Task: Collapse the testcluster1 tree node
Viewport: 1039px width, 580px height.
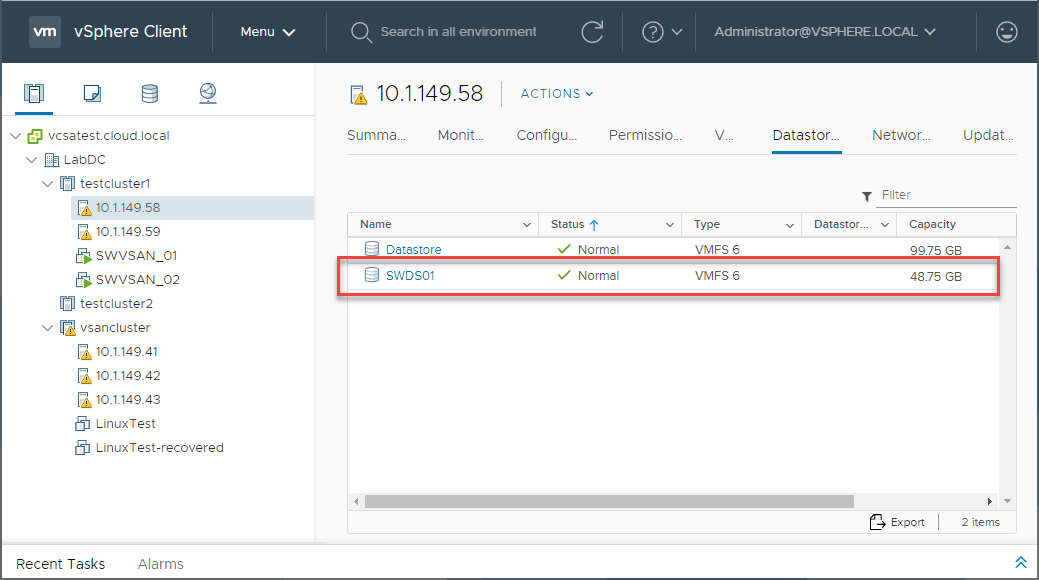Action: tap(47, 184)
